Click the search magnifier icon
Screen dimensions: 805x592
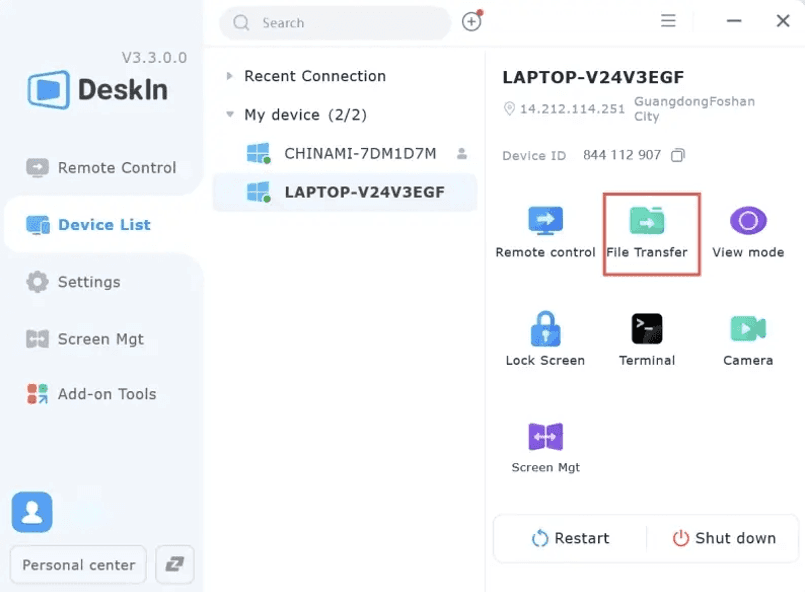pos(241,23)
